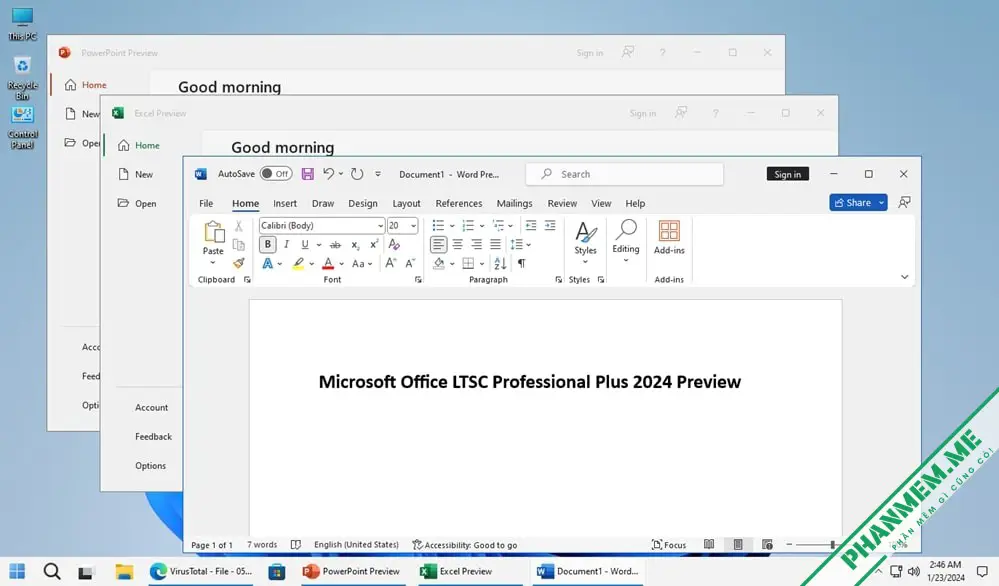
Task: Increase paragraph indent
Action: tap(550, 225)
